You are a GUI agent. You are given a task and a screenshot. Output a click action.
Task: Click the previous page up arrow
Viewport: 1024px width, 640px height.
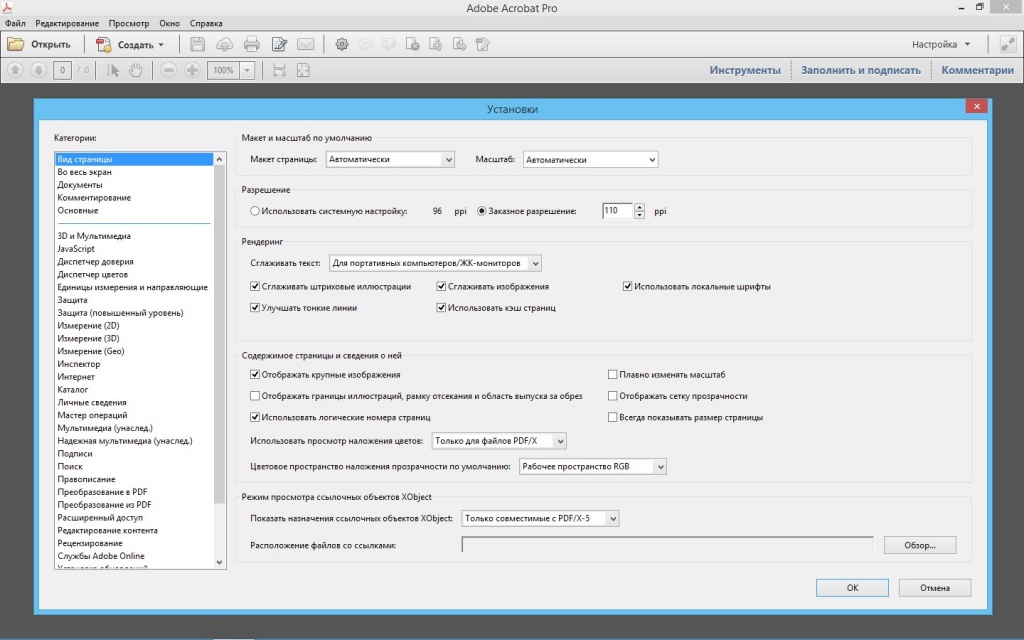[16, 70]
